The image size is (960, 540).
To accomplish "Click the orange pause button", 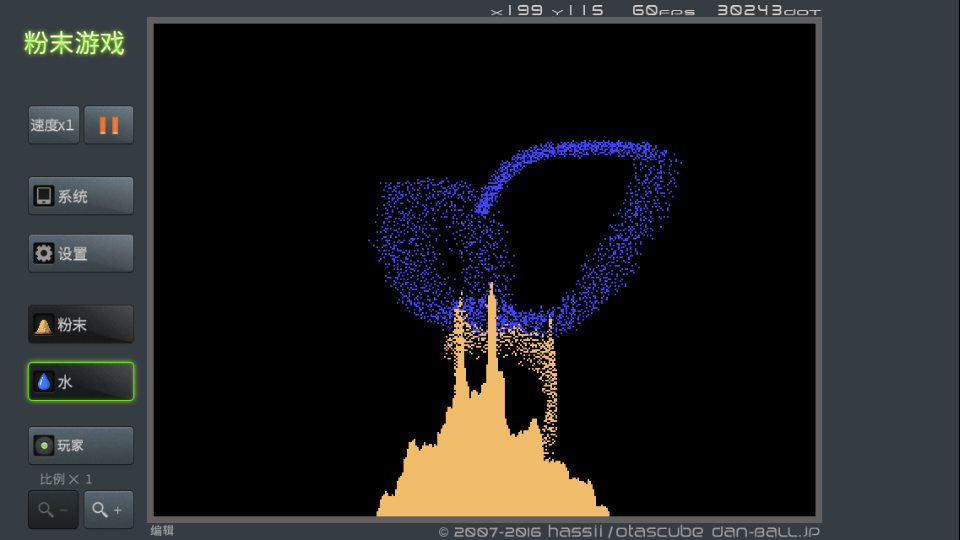I will 108,125.
